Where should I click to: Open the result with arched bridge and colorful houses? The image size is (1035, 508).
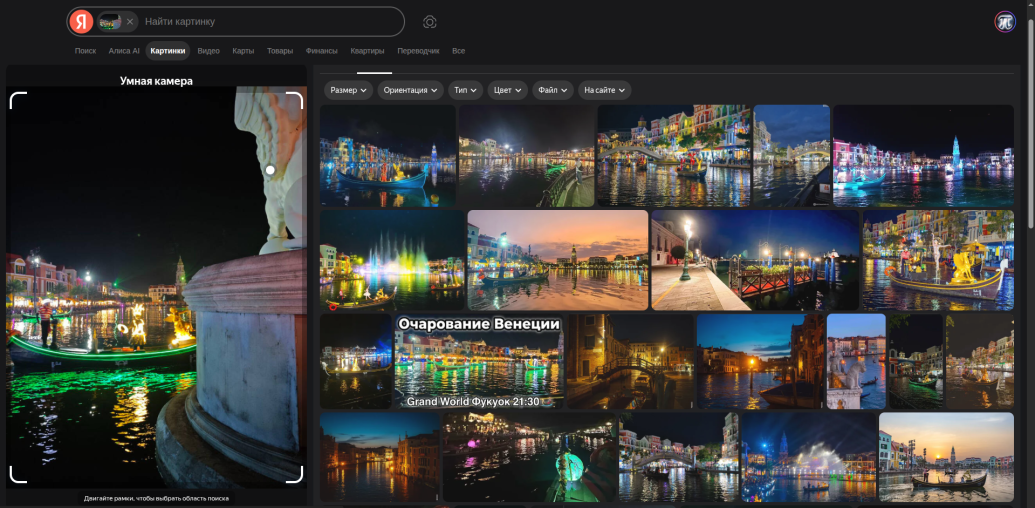point(674,156)
